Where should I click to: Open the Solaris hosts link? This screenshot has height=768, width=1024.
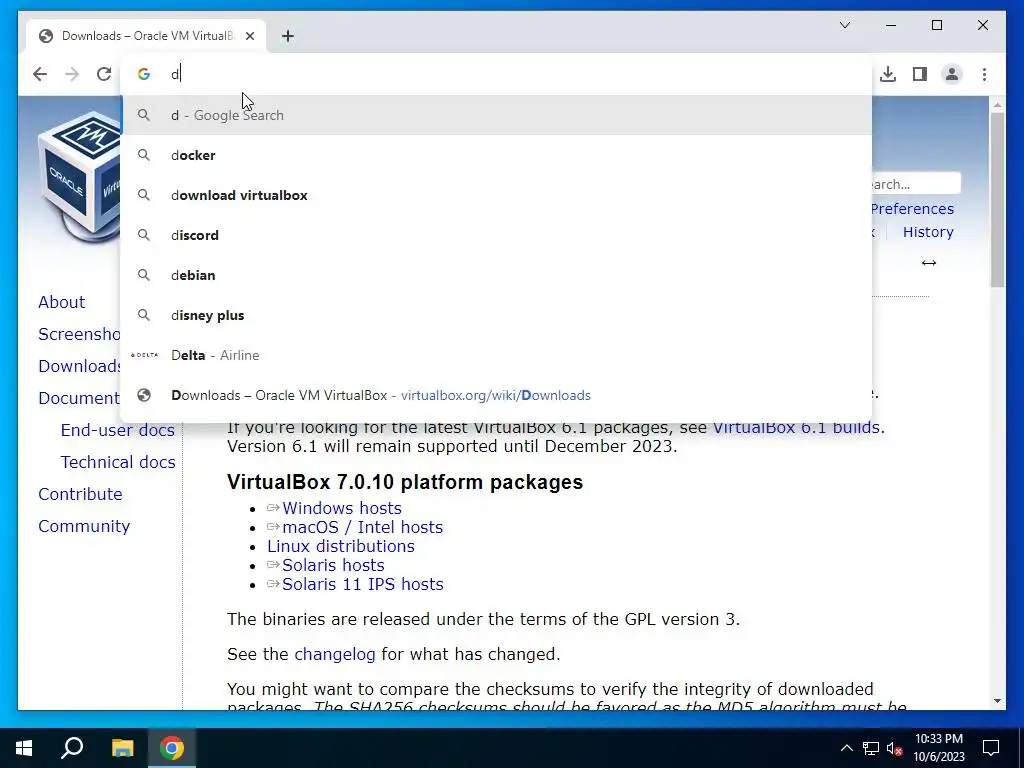click(x=333, y=565)
